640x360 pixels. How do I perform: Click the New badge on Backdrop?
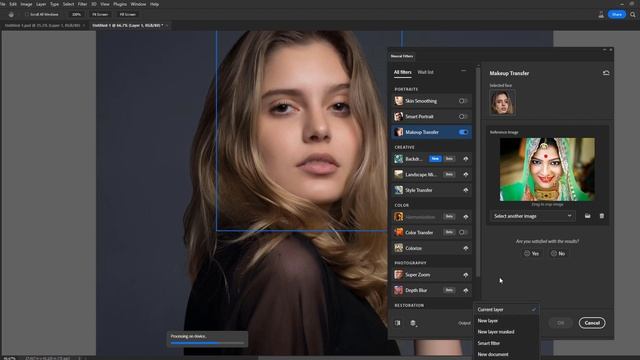coord(435,158)
